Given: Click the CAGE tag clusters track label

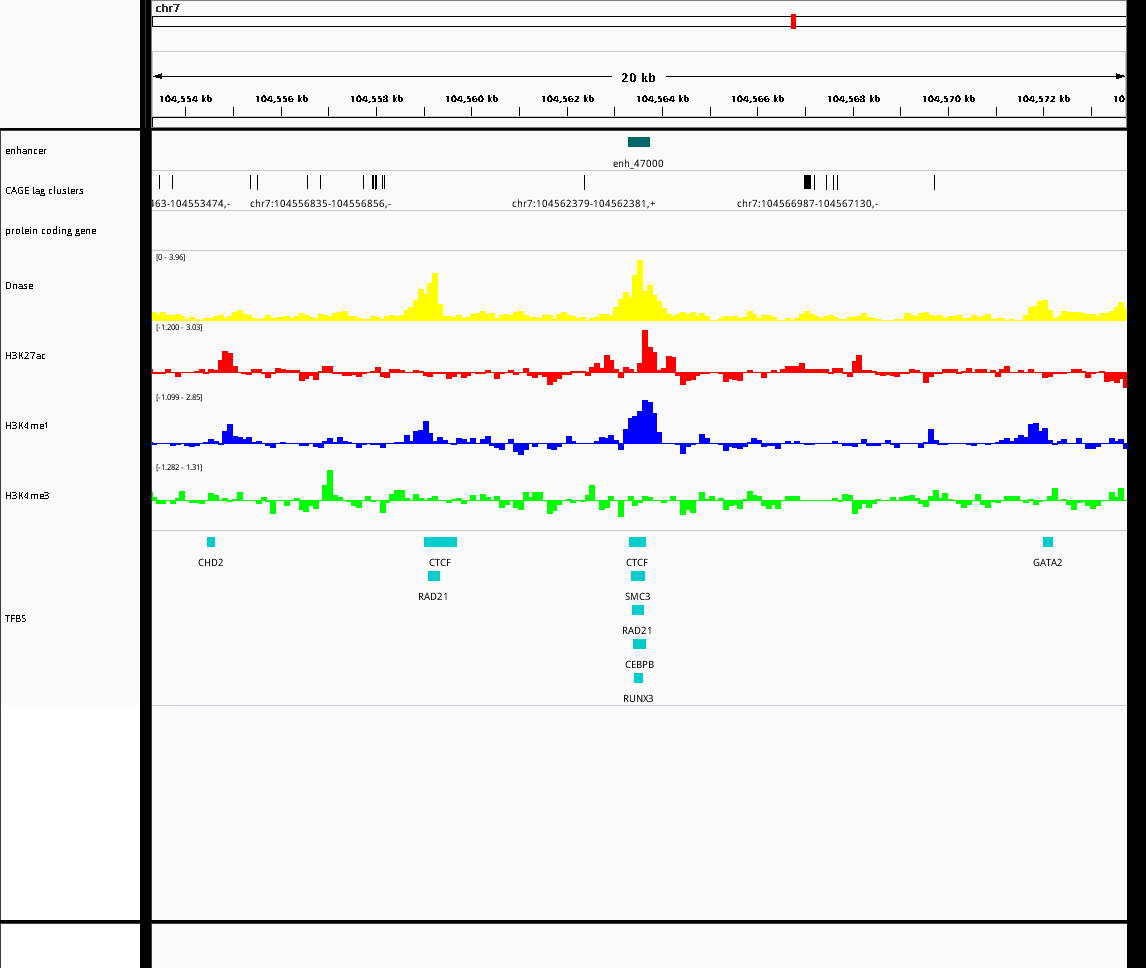Looking at the screenshot, I should (x=45, y=191).
